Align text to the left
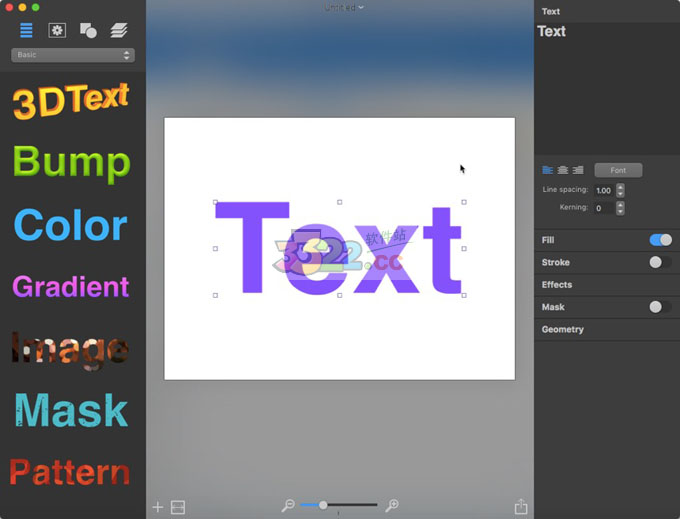The image size is (680, 519). (x=548, y=170)
